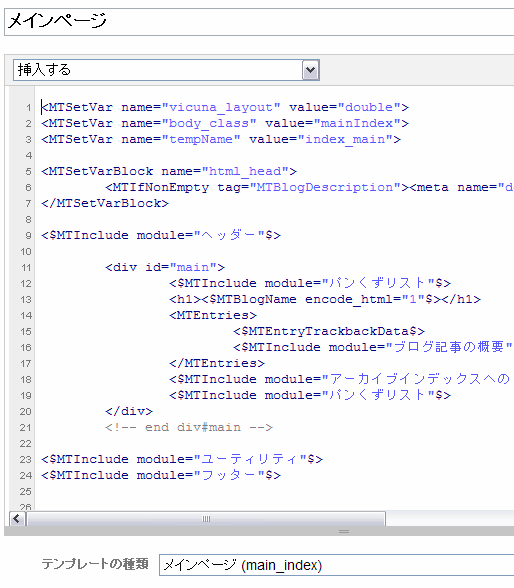Click the テンプレートの種類 main_index field
The height and width of the screenshot is (588, 514).
(337, 565)
